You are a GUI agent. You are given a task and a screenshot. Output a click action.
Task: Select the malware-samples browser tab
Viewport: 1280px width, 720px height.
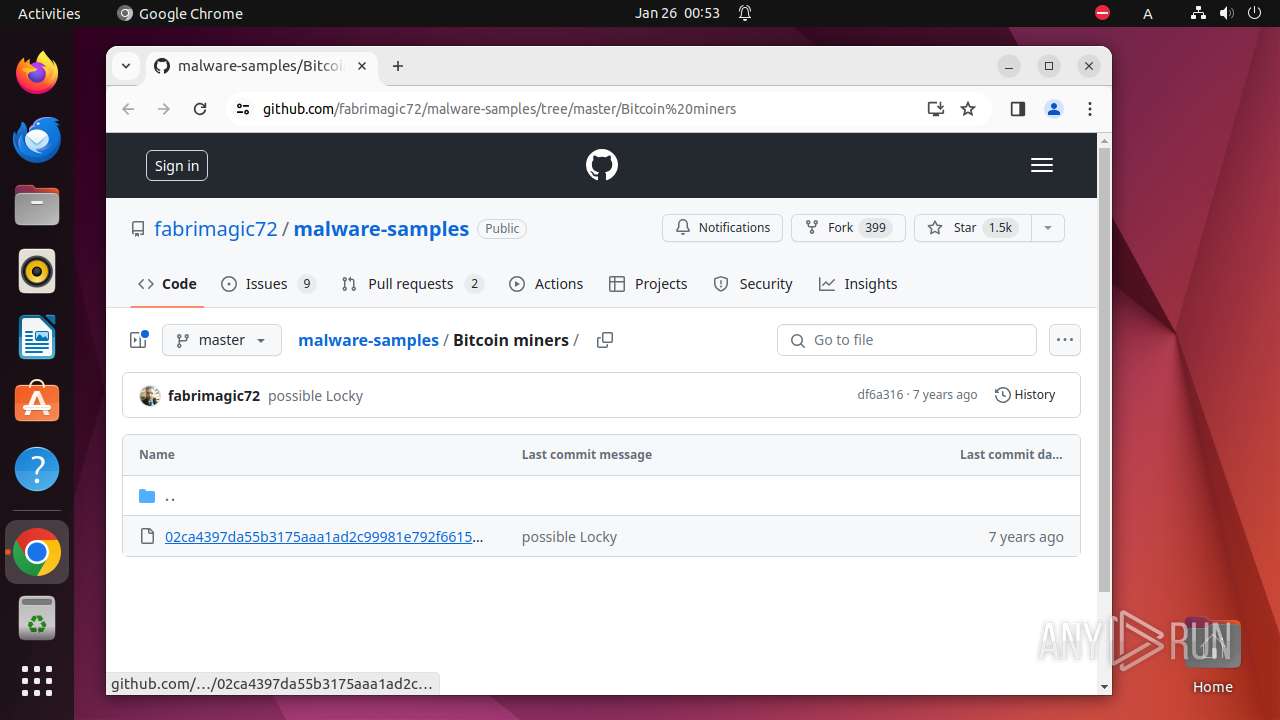(261, 66)
